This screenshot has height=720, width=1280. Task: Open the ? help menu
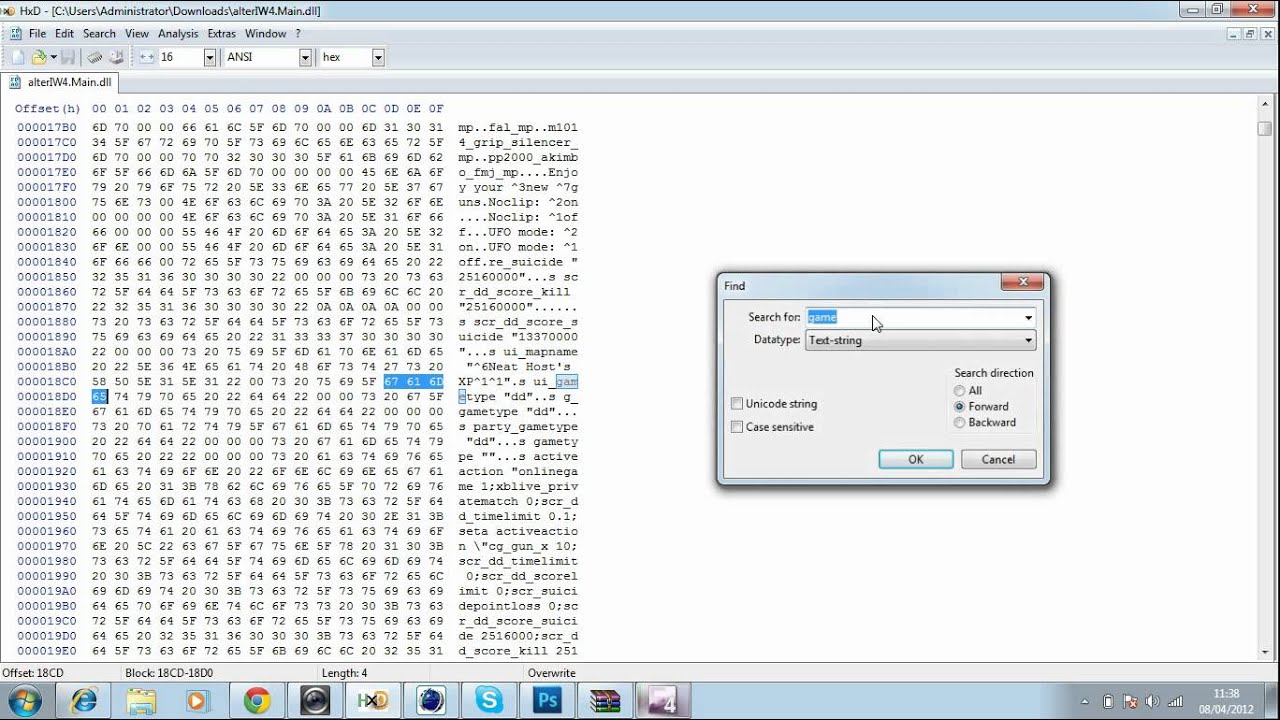pyautogui.click(x=297, y=33)
